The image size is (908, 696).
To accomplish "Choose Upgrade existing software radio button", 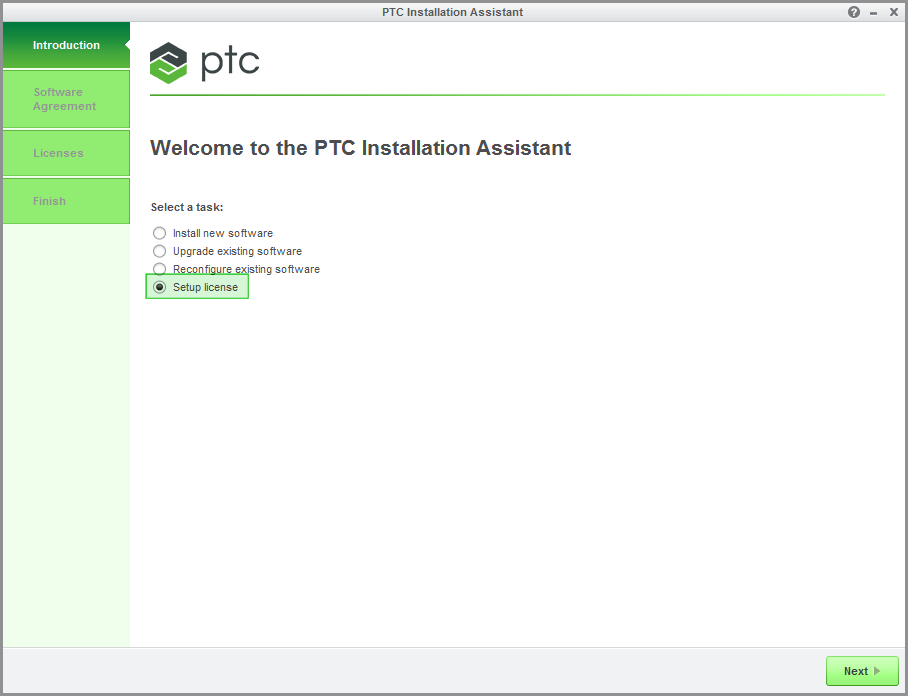I will (x=159, y=251).
